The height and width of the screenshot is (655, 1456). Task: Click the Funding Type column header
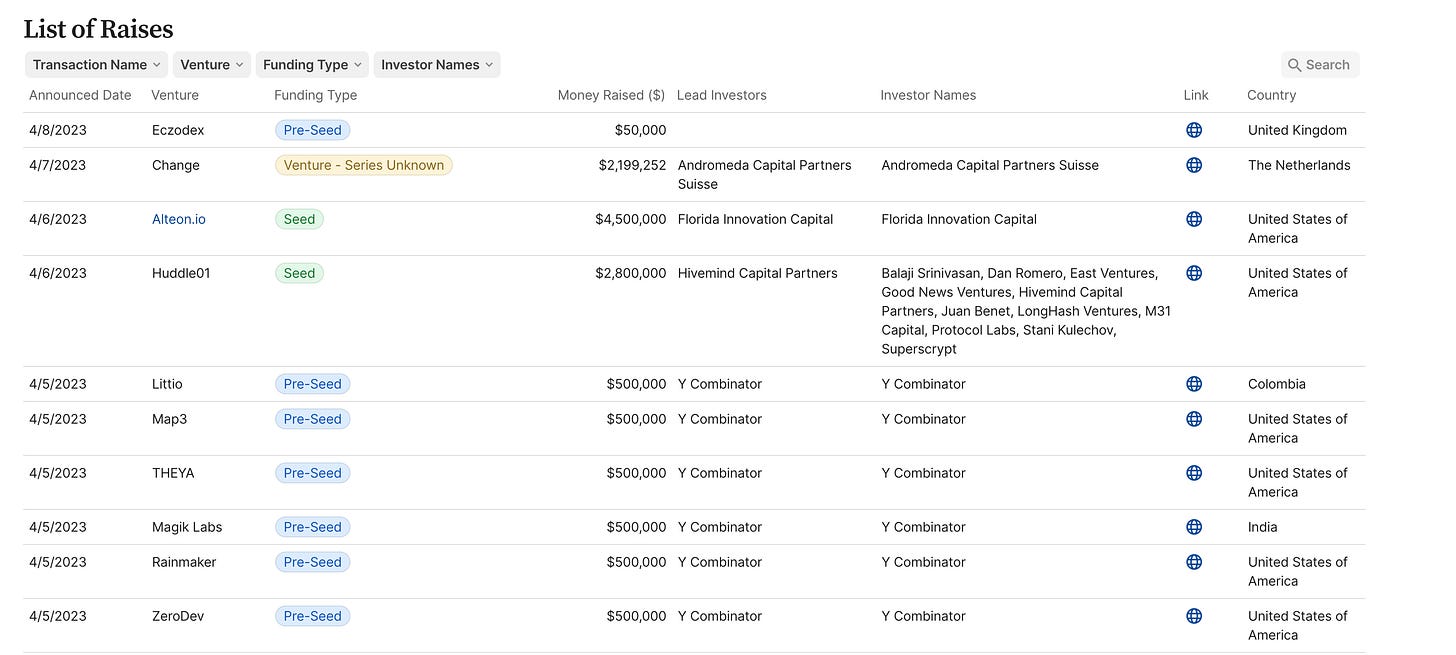[315, 95]
